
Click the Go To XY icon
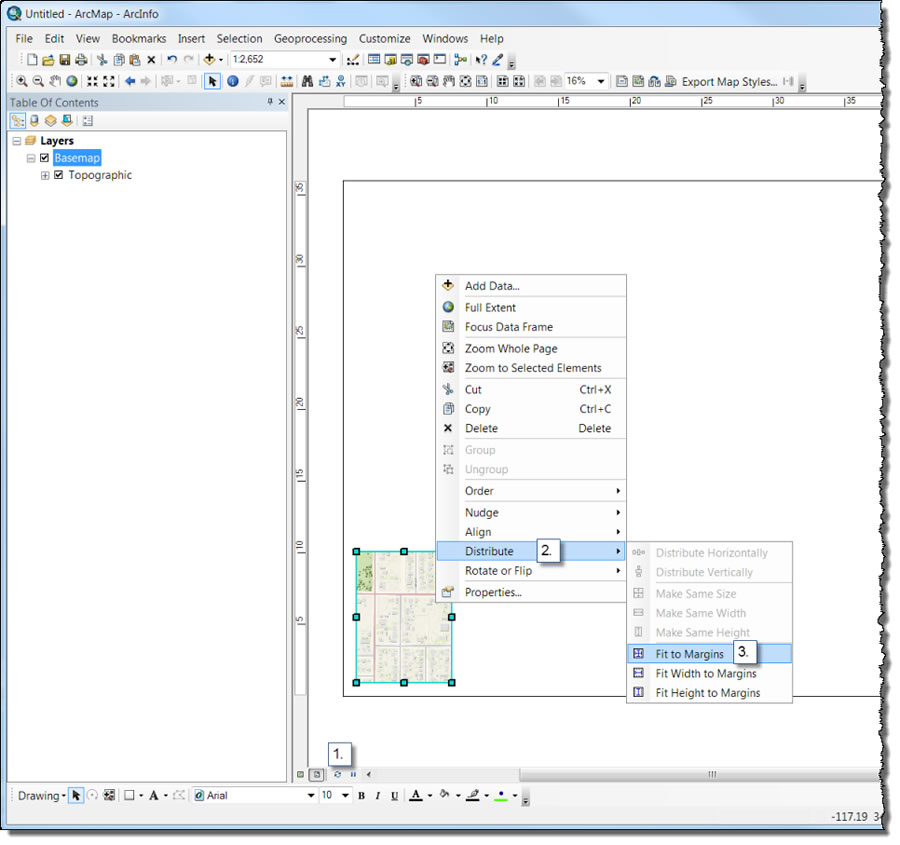341,82
